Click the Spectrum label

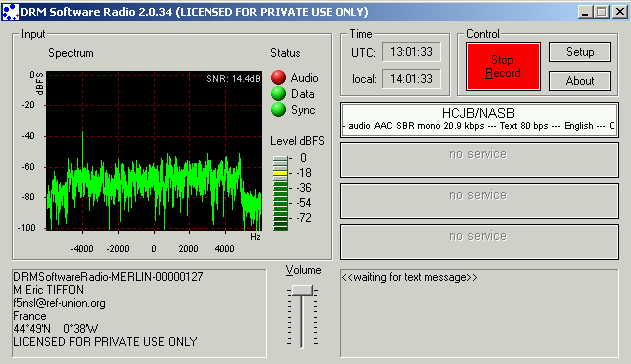click(71, 53)
